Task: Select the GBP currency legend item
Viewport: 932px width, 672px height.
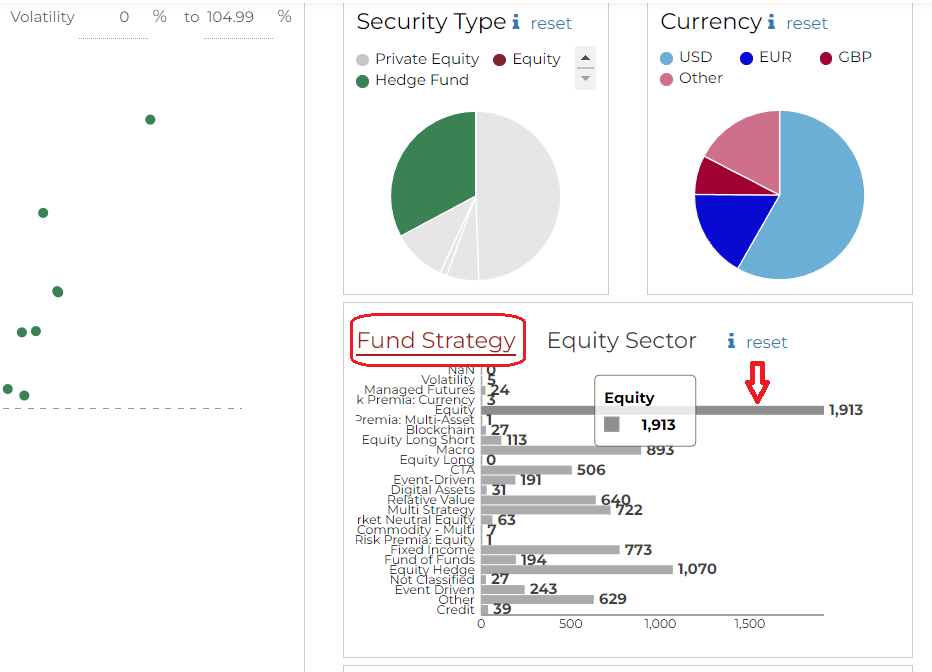Action: pos(845,57)
